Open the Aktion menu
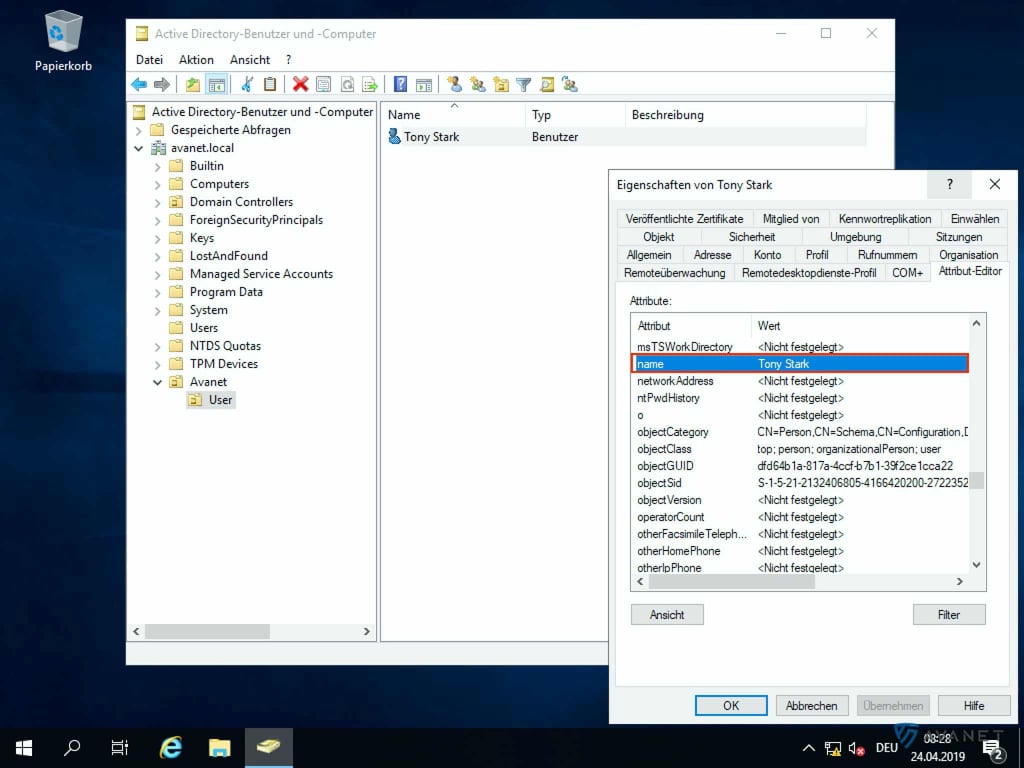This screenshot has width=1024, height=768. pos(196,59)
